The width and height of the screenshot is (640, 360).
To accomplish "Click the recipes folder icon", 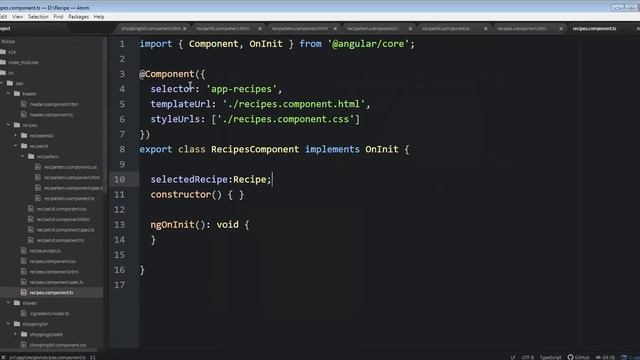I will [x=17, y=125].
